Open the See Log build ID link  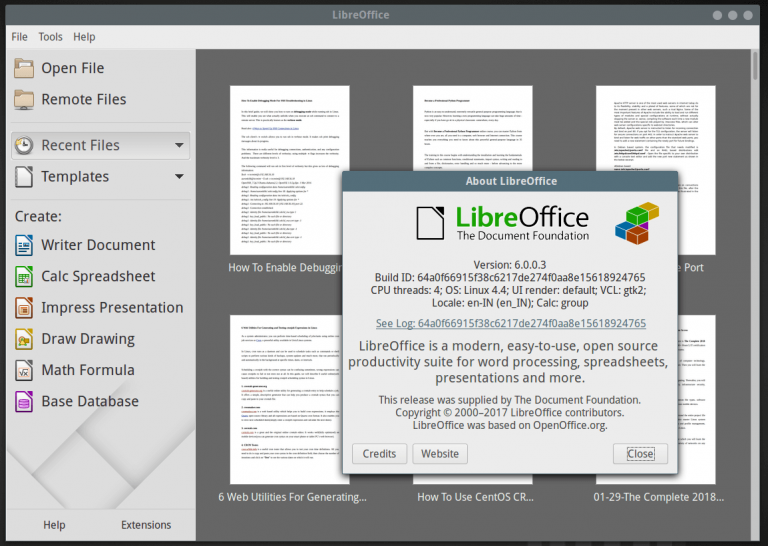511,323
